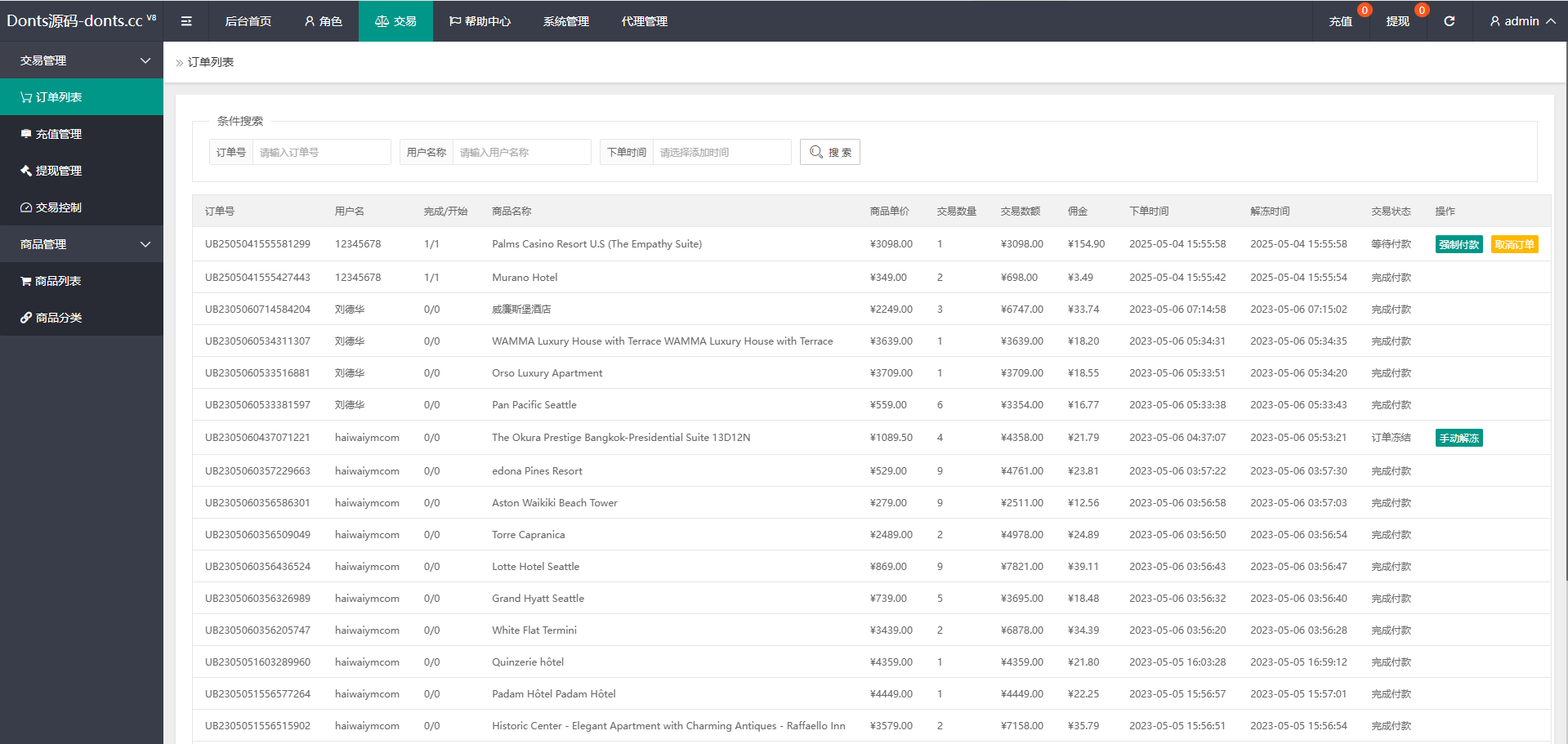
Task: Open the 帮助中心 menu
Action: [x=480, y=21]
